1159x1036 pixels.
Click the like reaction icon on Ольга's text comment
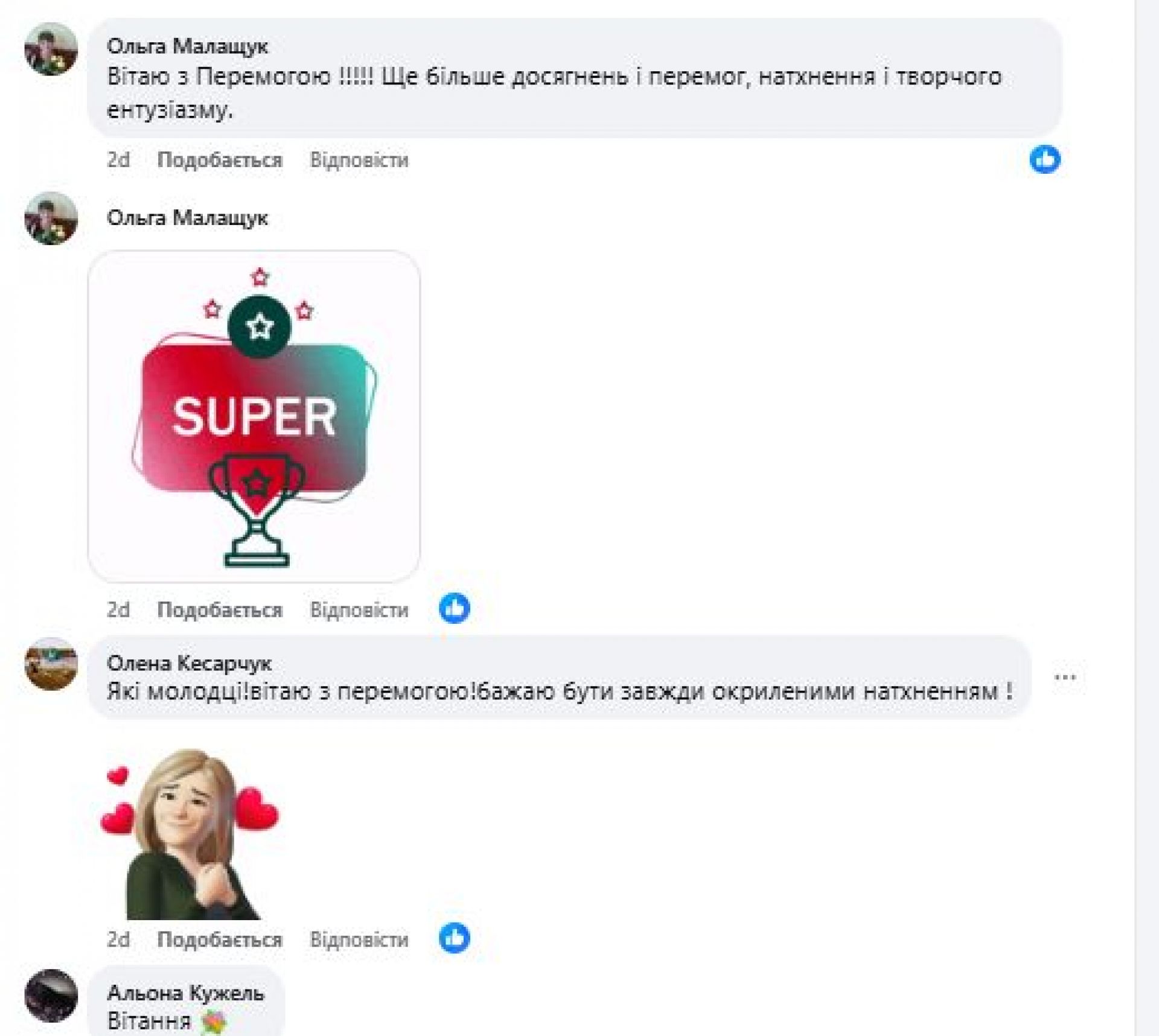click(x=1044, y=159)
